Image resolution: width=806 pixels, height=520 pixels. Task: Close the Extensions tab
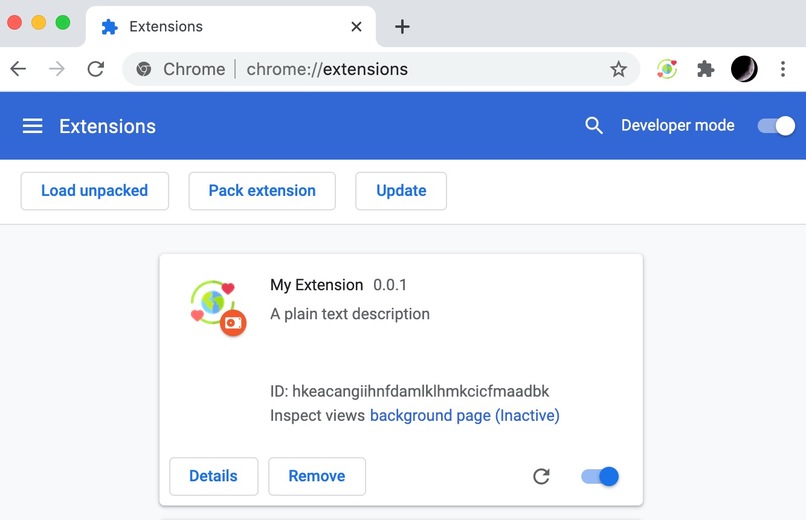356,26
